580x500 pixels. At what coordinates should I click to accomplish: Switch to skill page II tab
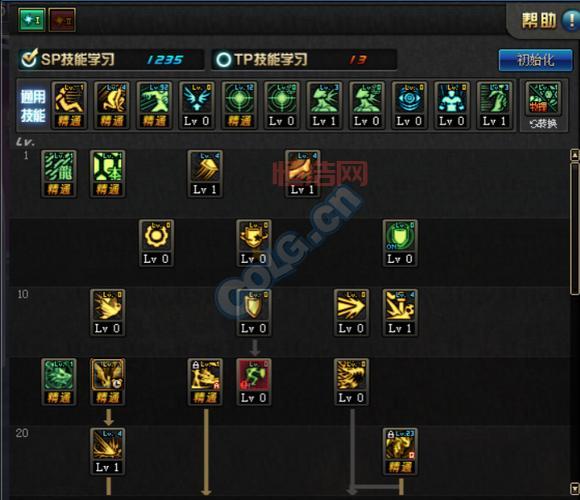tap(62, 20)
